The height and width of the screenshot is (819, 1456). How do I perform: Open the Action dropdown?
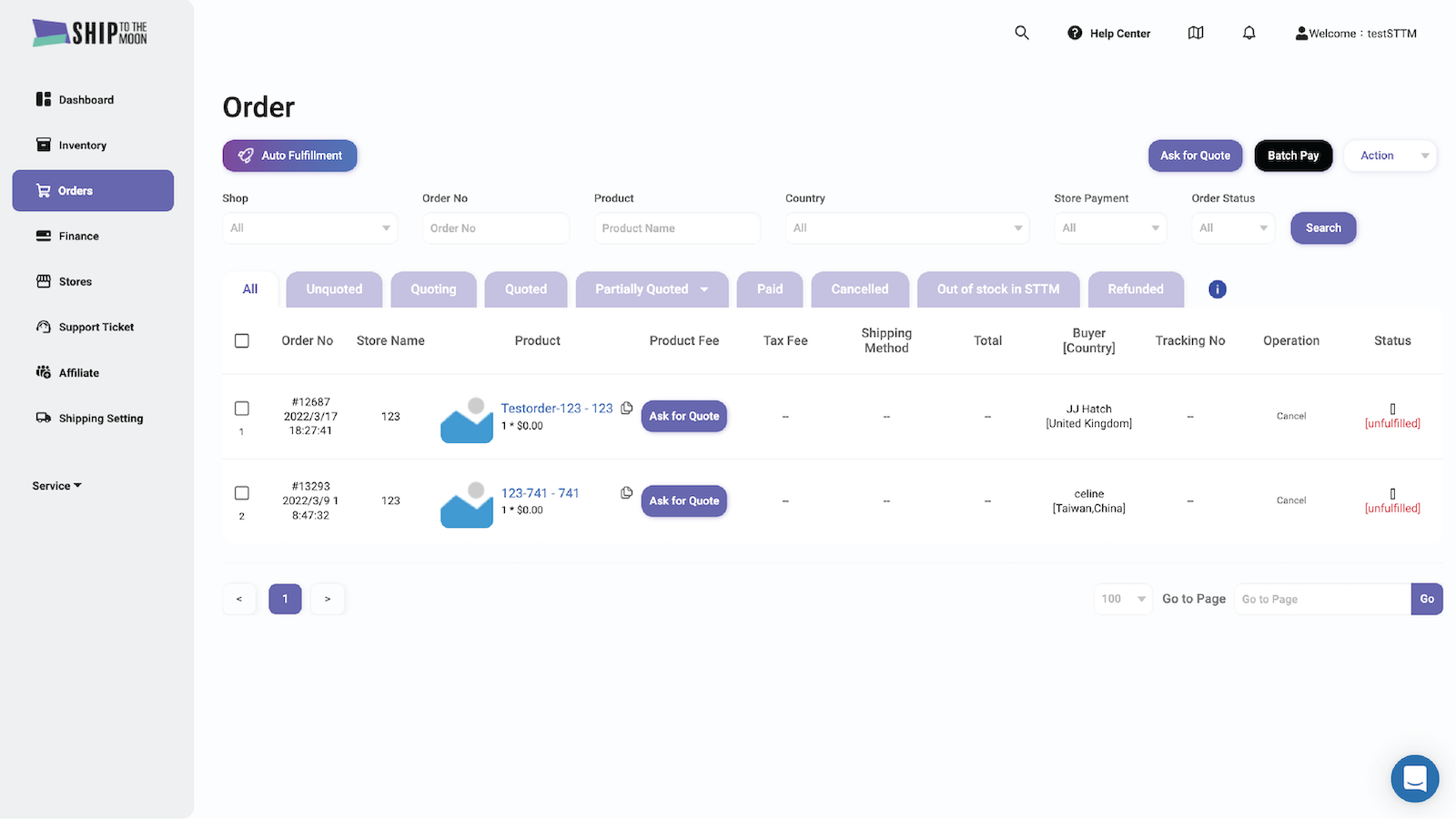(1390, 156)
